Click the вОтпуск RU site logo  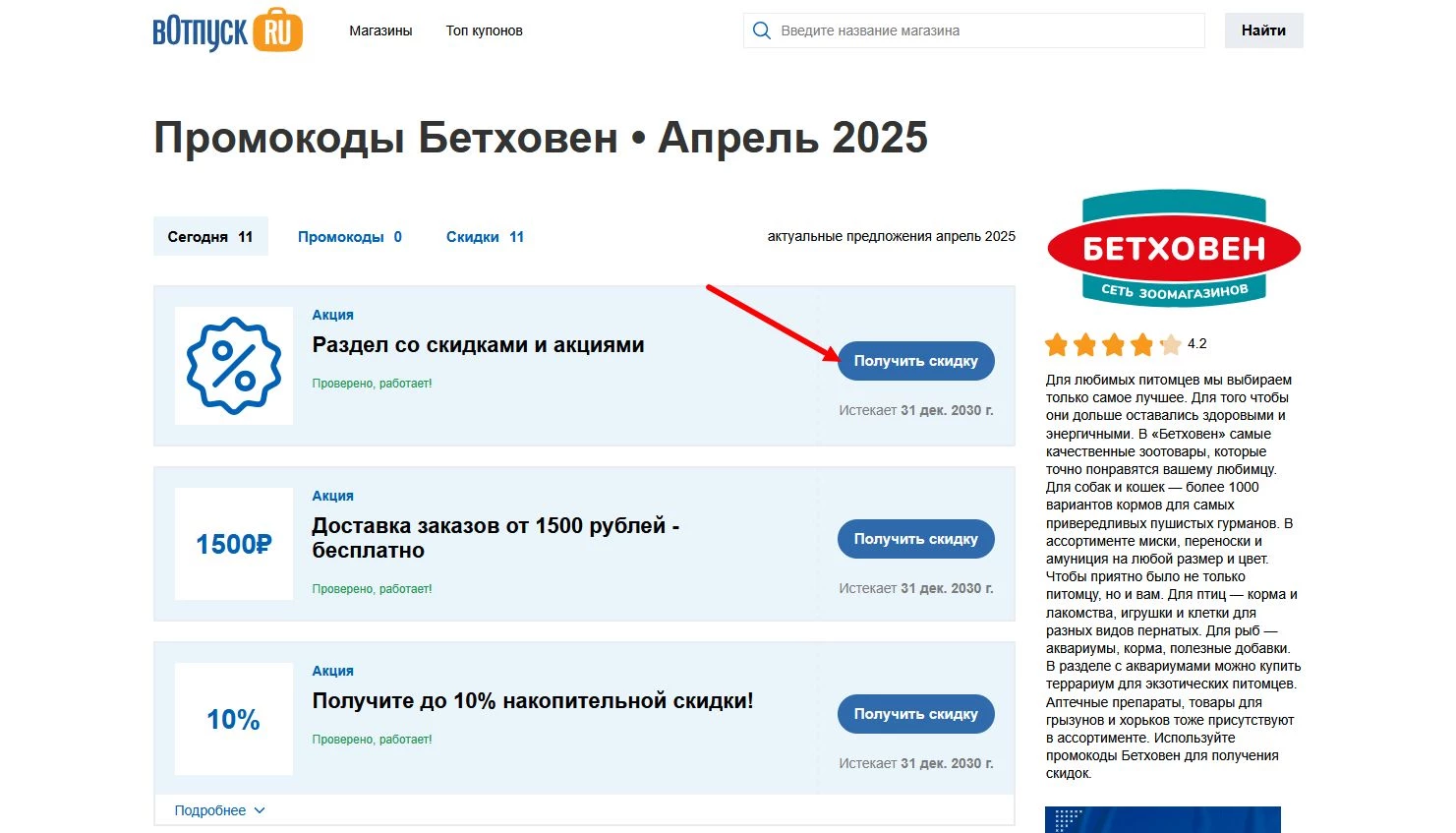[x=227, y=30]
